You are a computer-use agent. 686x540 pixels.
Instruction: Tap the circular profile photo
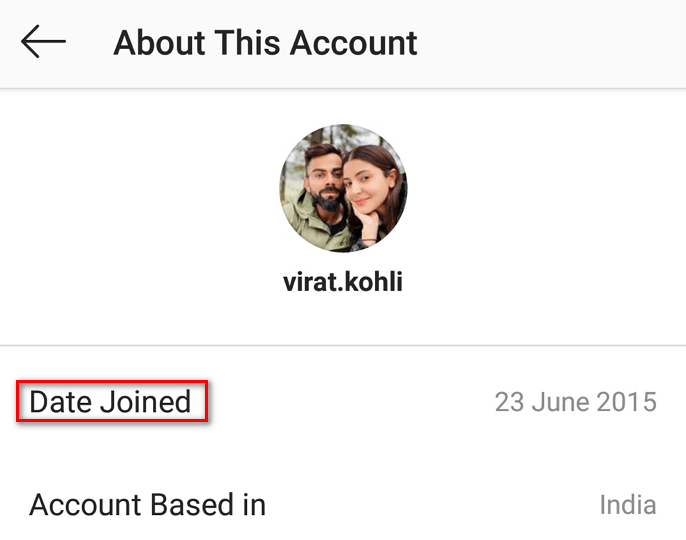(343, 188)
